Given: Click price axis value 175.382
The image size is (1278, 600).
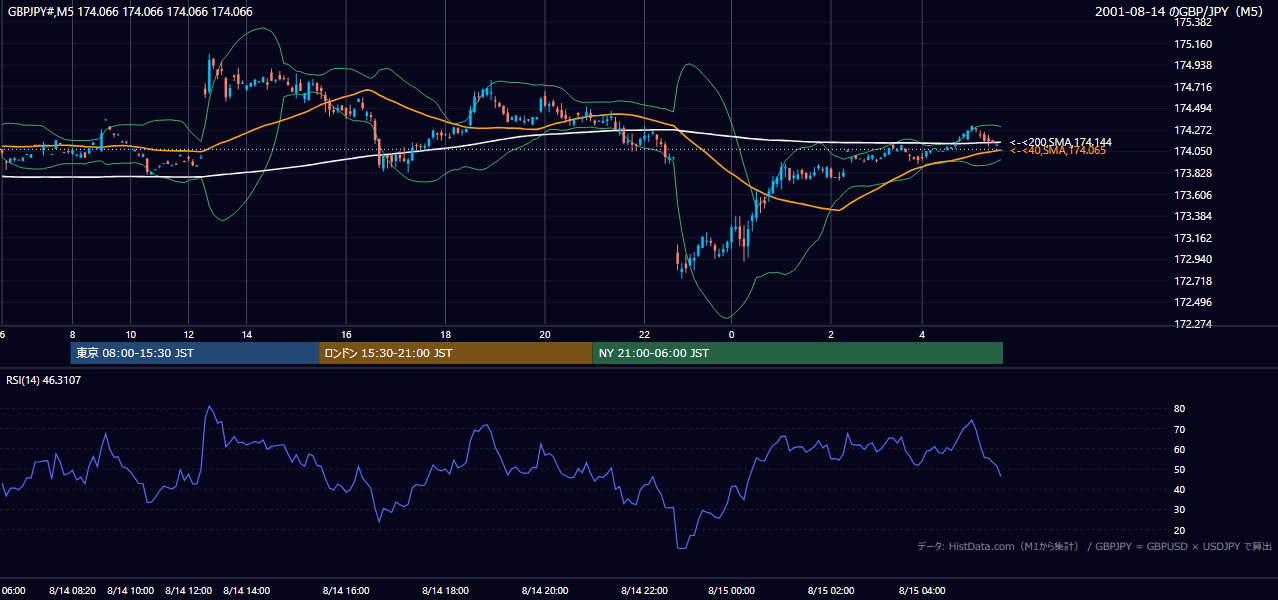Looking at the screenshot, I should click(1193, 22).
